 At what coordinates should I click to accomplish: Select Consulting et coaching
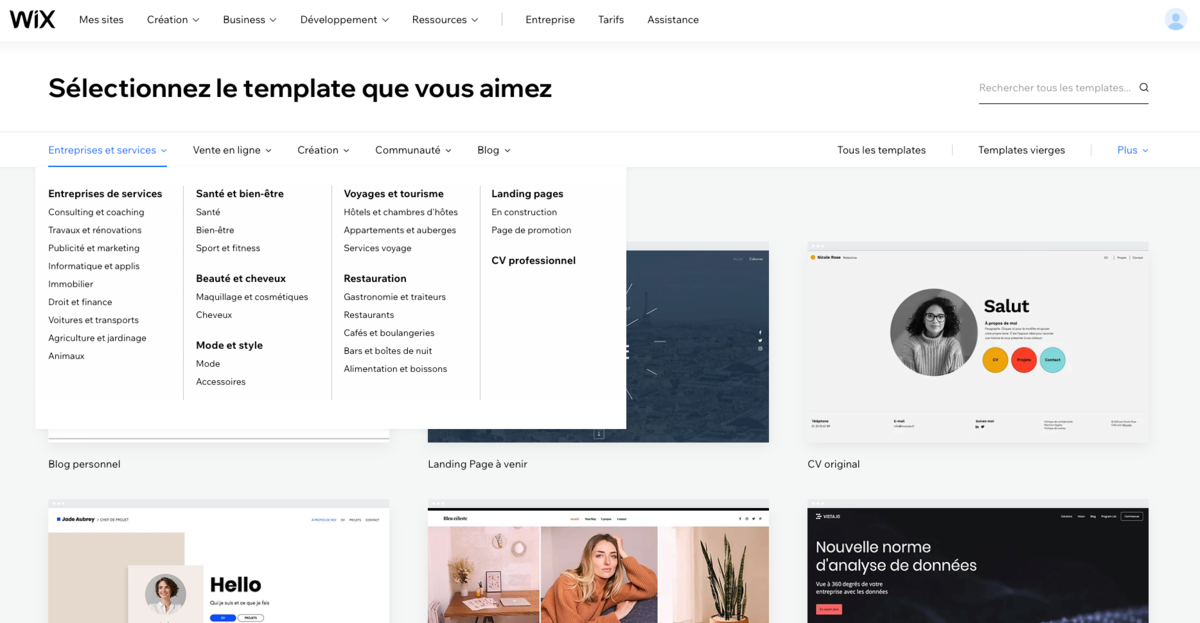pos(96,212)
